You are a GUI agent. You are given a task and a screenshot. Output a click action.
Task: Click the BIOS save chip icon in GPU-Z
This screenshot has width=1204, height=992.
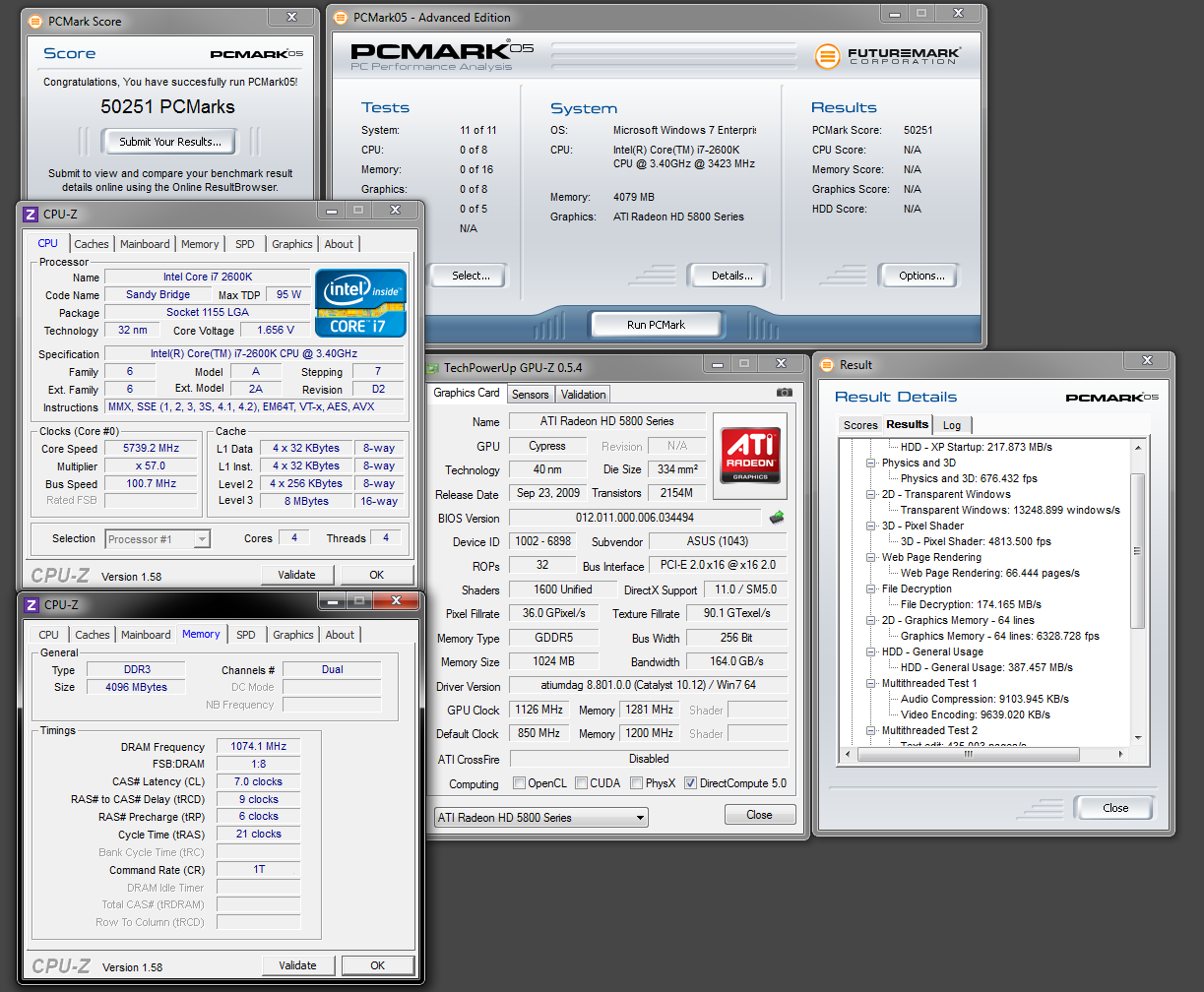tap(777, 517)
